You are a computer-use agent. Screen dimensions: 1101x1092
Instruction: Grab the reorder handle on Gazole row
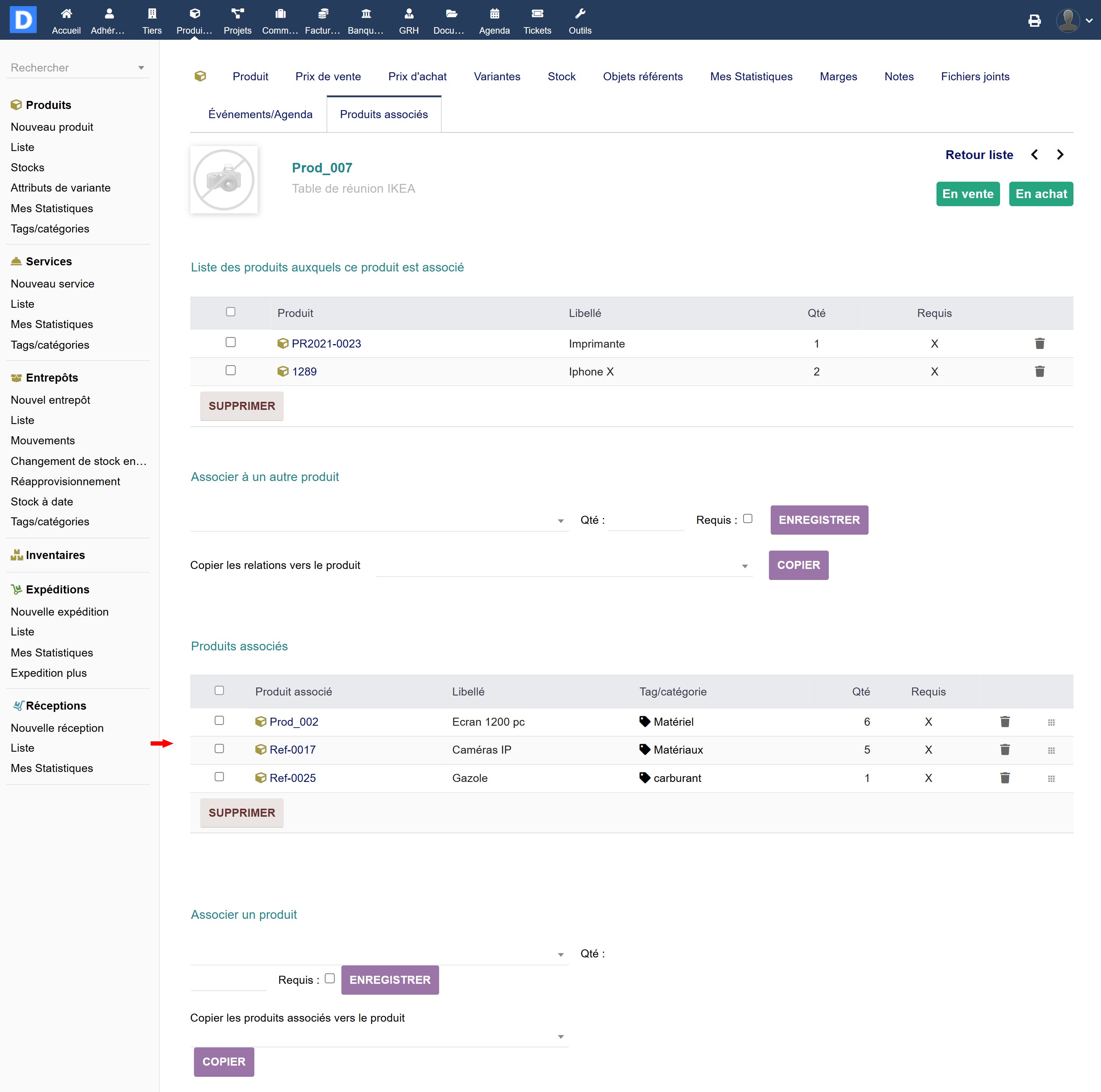pos(1051,778)
